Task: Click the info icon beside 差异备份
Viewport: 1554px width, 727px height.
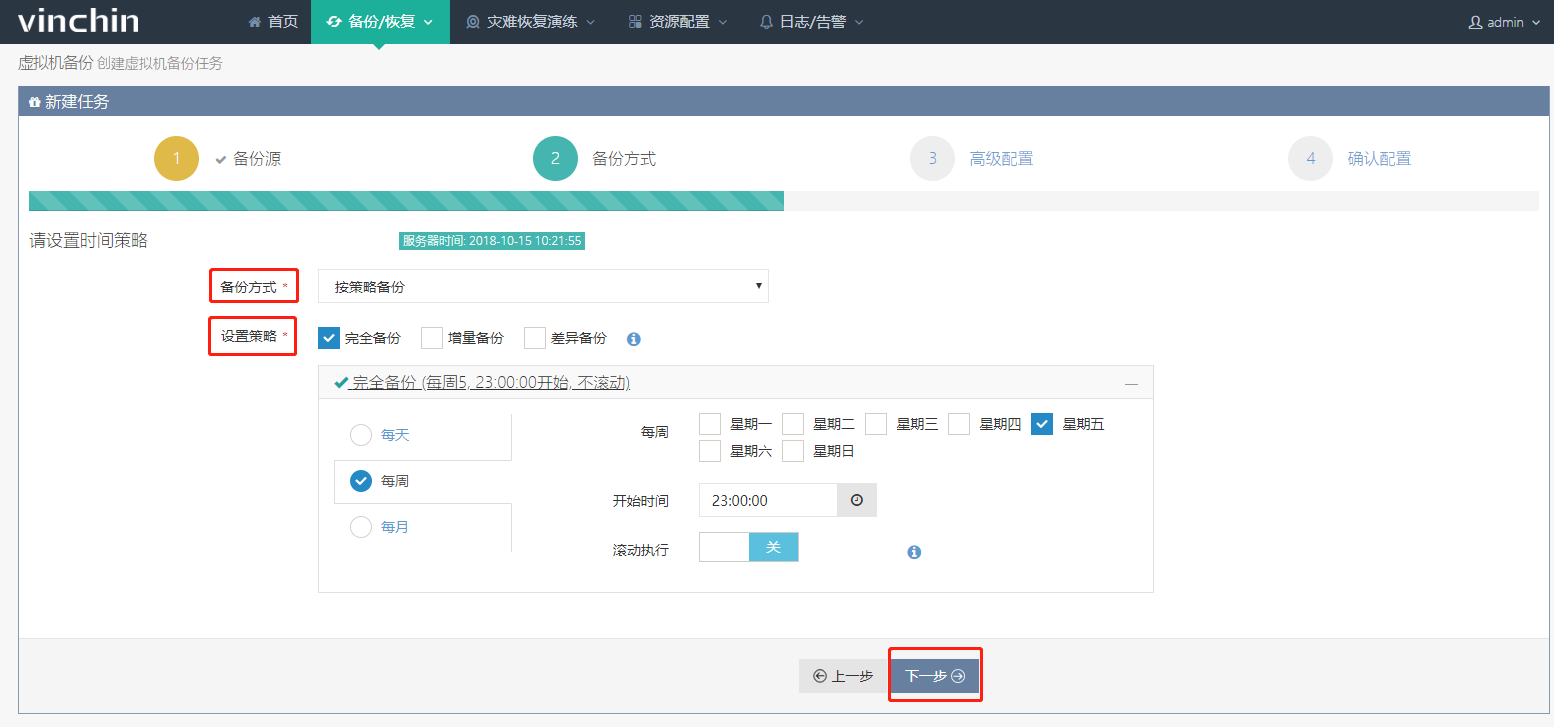Action: pos(633,339)
